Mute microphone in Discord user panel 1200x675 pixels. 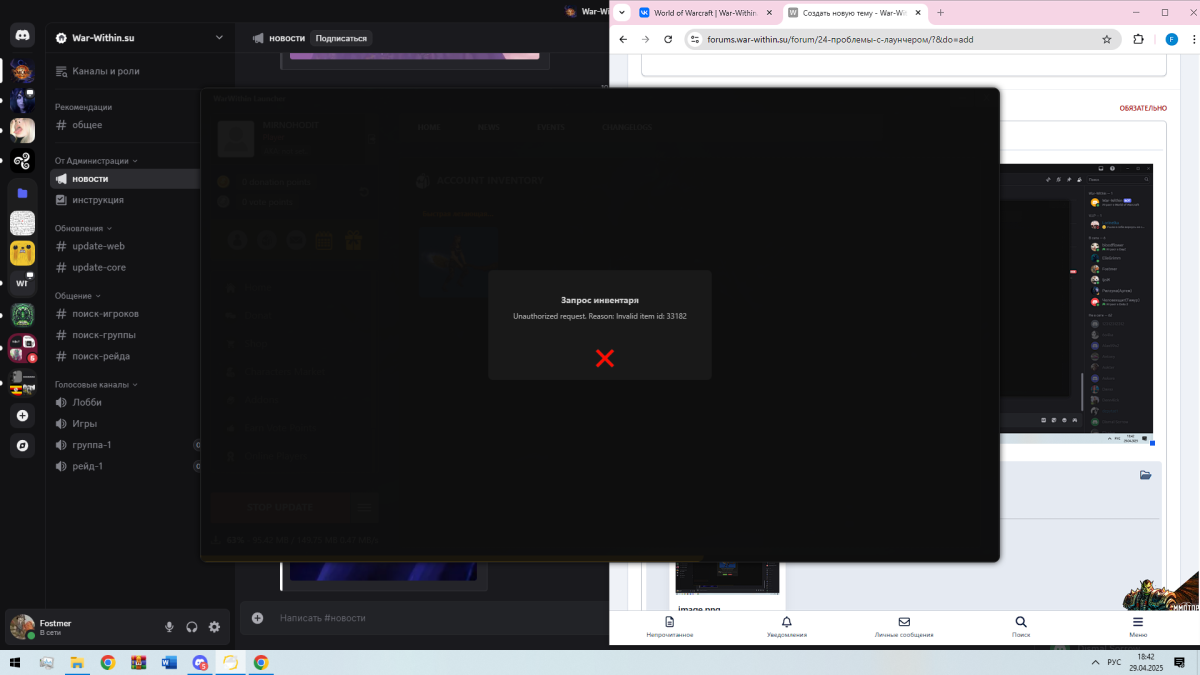pos(169,627)
